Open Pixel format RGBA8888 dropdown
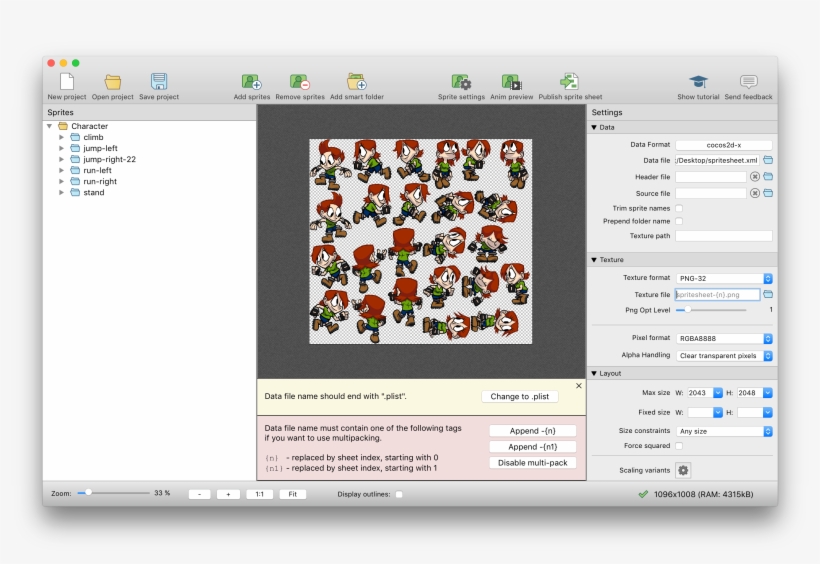Viewport: 820px width, 564px height. click(x=724, y=339)
